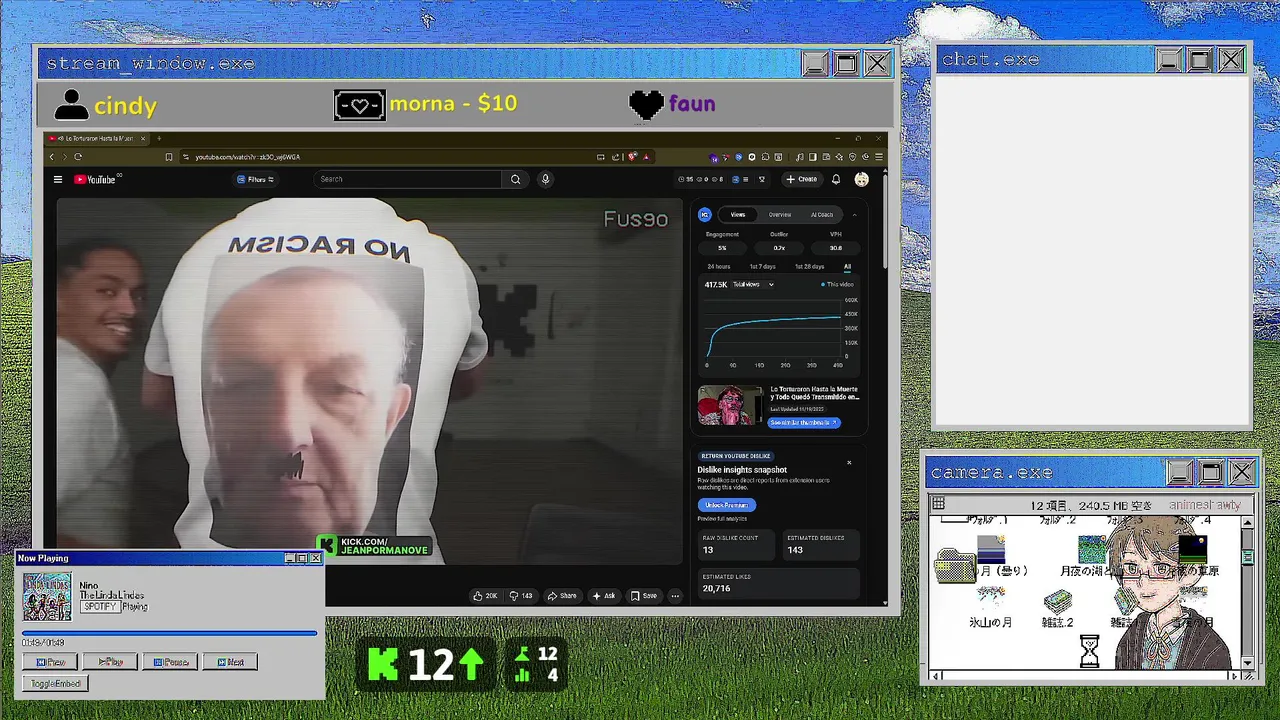Switch to the Views tab

click(738, 214)
